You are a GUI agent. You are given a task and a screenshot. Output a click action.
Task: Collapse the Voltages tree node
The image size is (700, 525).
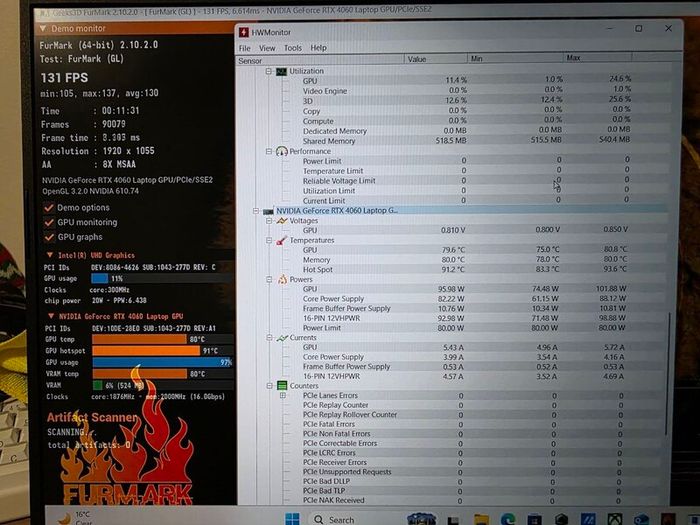coord(269,221)
